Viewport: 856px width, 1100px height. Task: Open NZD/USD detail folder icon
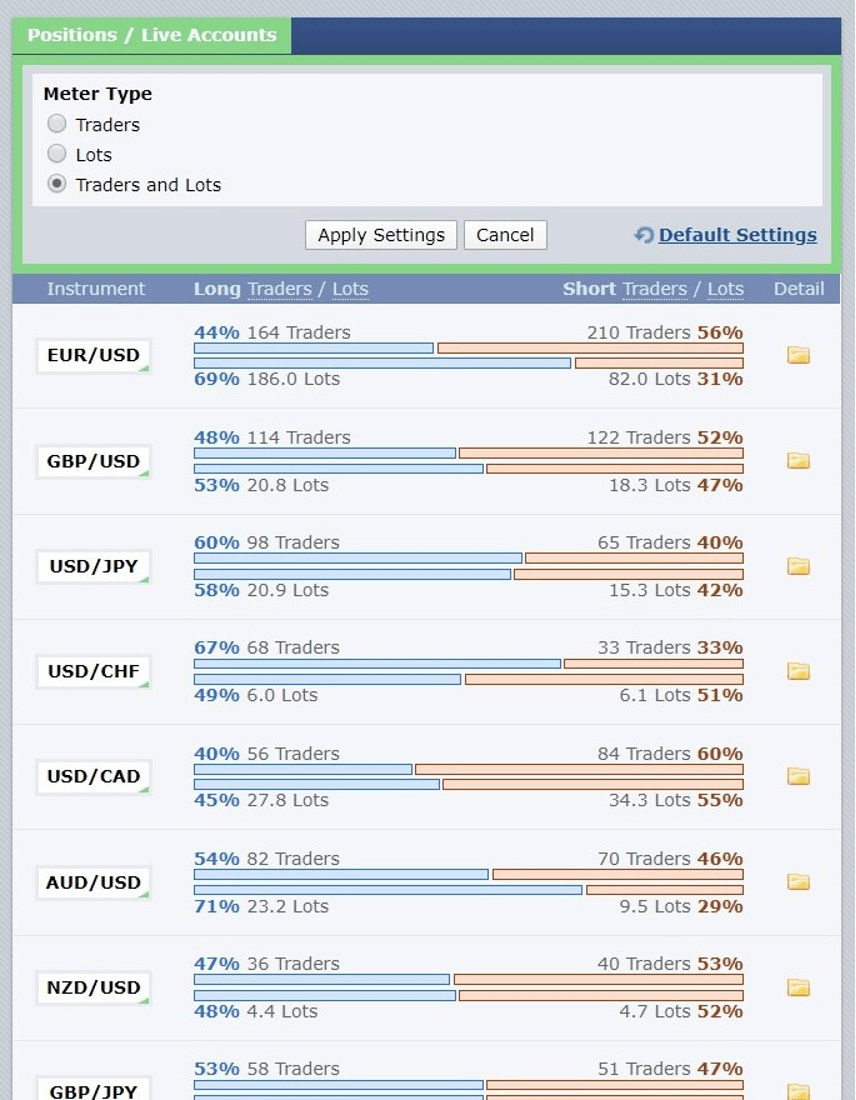click(798, 987)
